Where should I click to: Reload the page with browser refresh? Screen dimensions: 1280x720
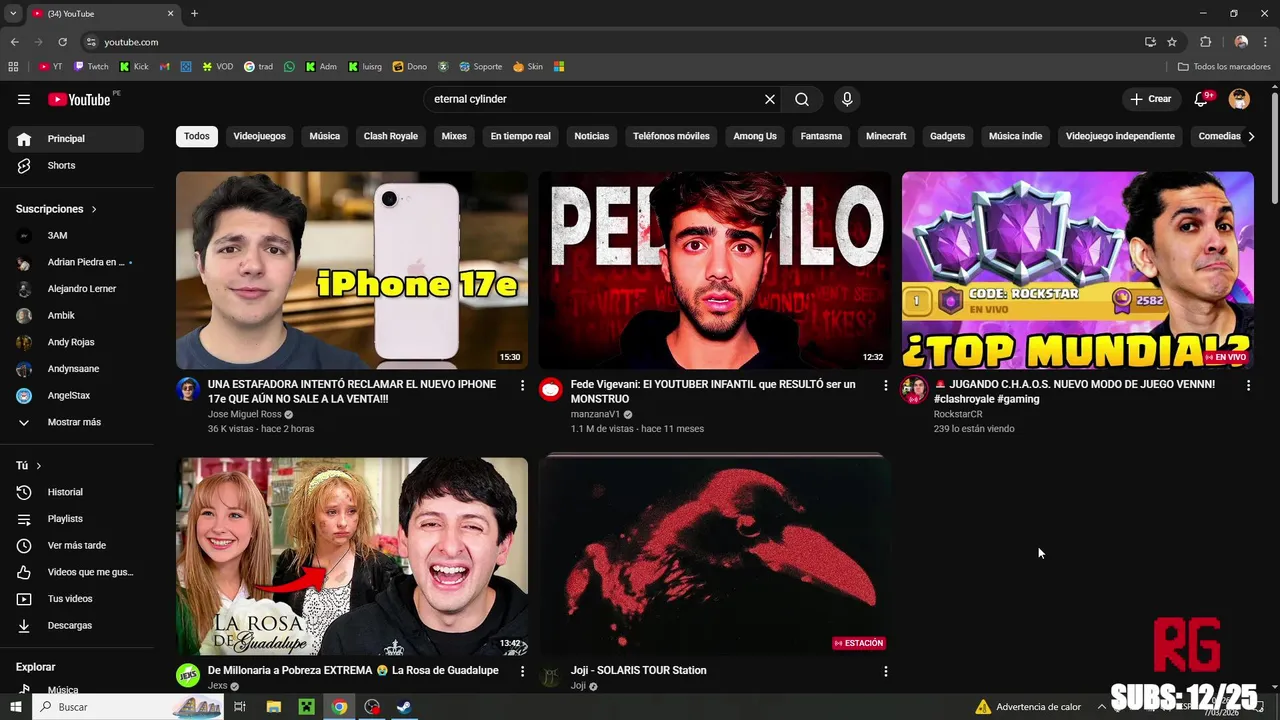point(62,42)
